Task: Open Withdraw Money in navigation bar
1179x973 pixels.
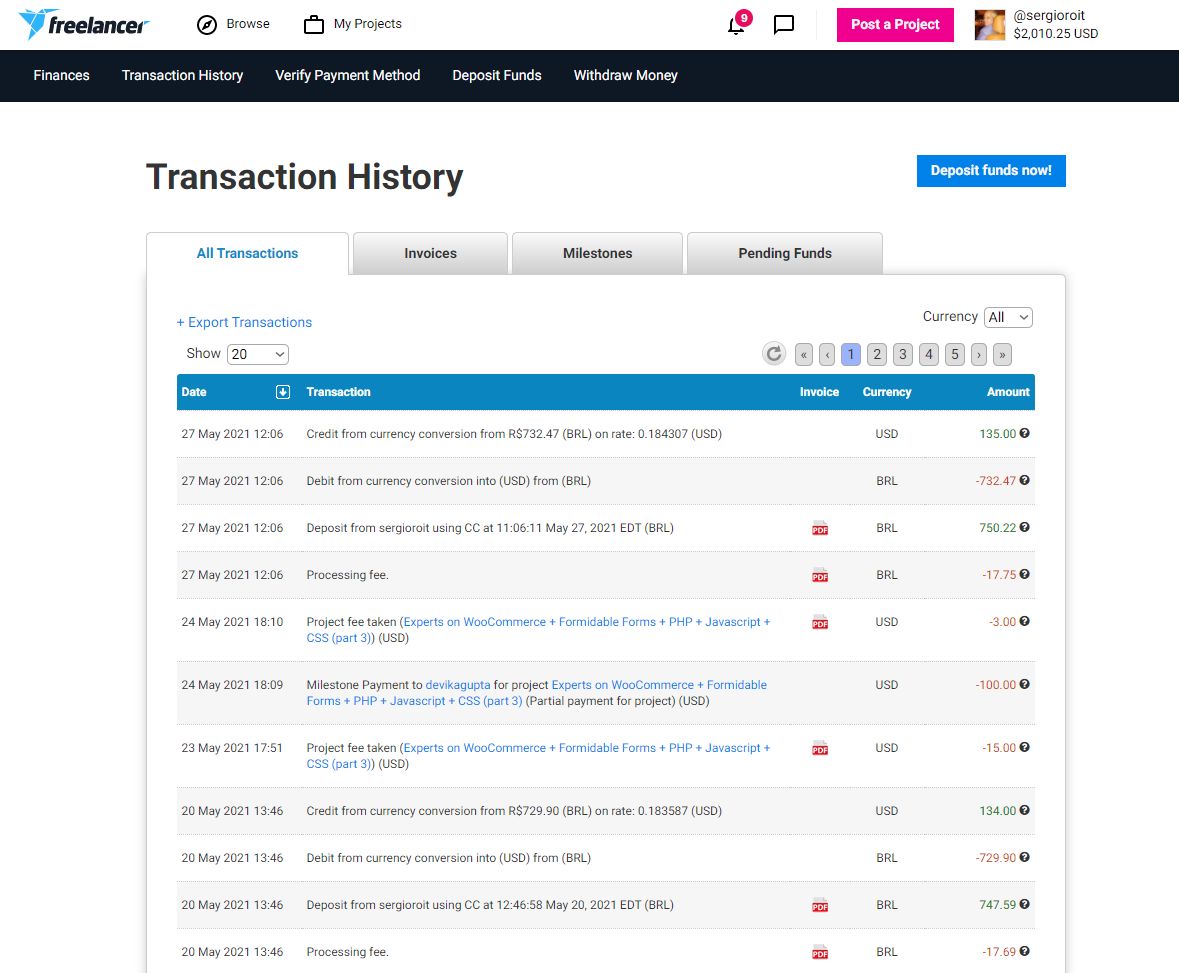Action: (626, 75)
